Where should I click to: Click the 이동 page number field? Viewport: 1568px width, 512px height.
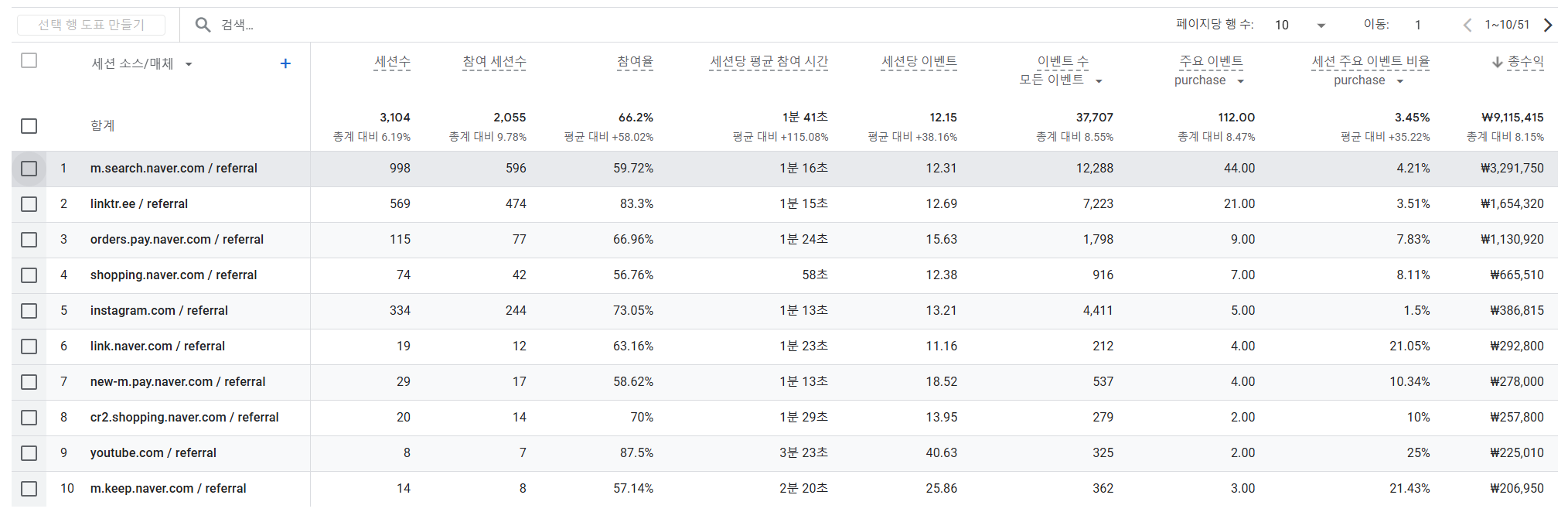click(1418, 25)
